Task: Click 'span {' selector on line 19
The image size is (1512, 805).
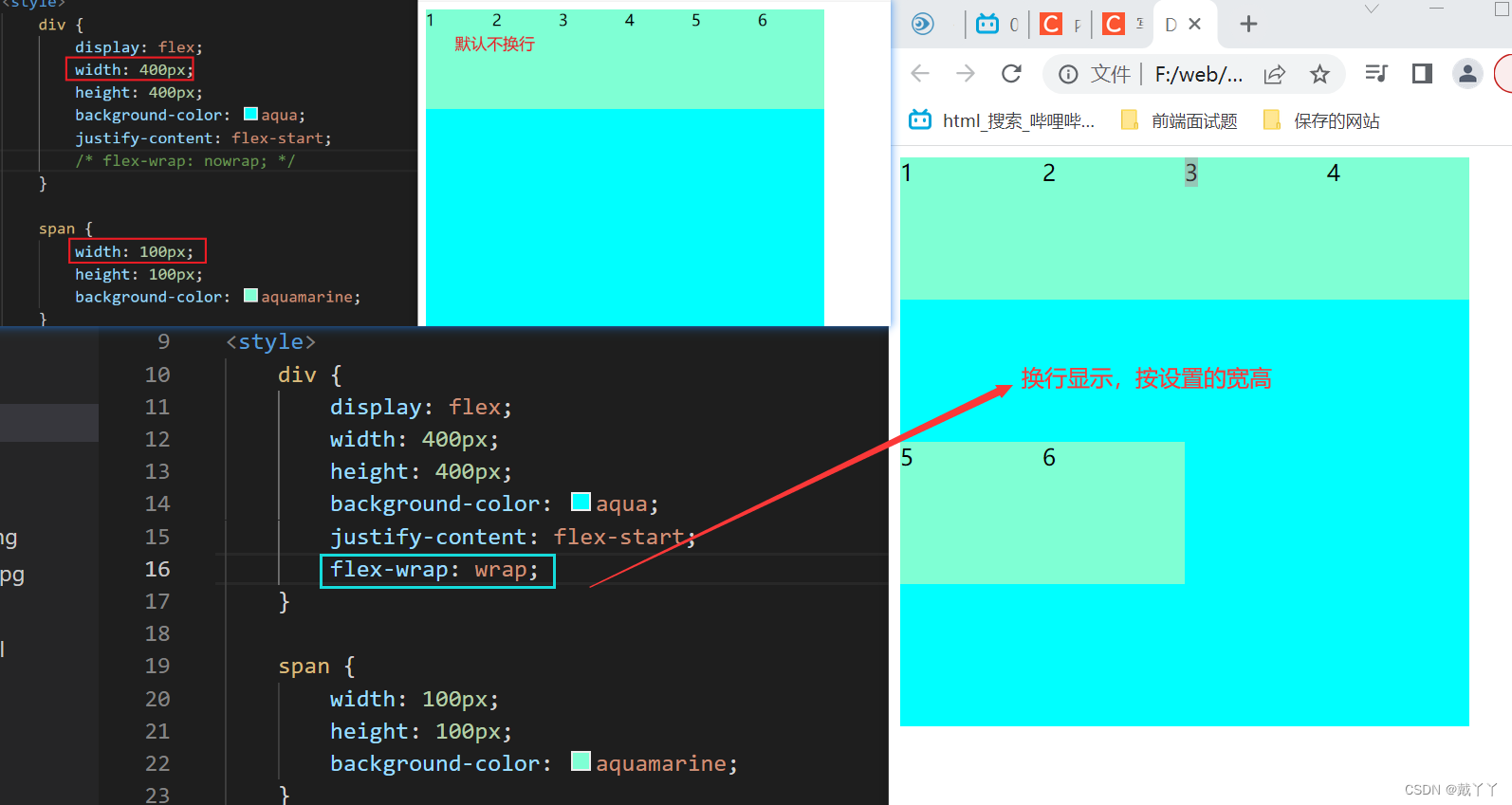Action: coord(316,667)
